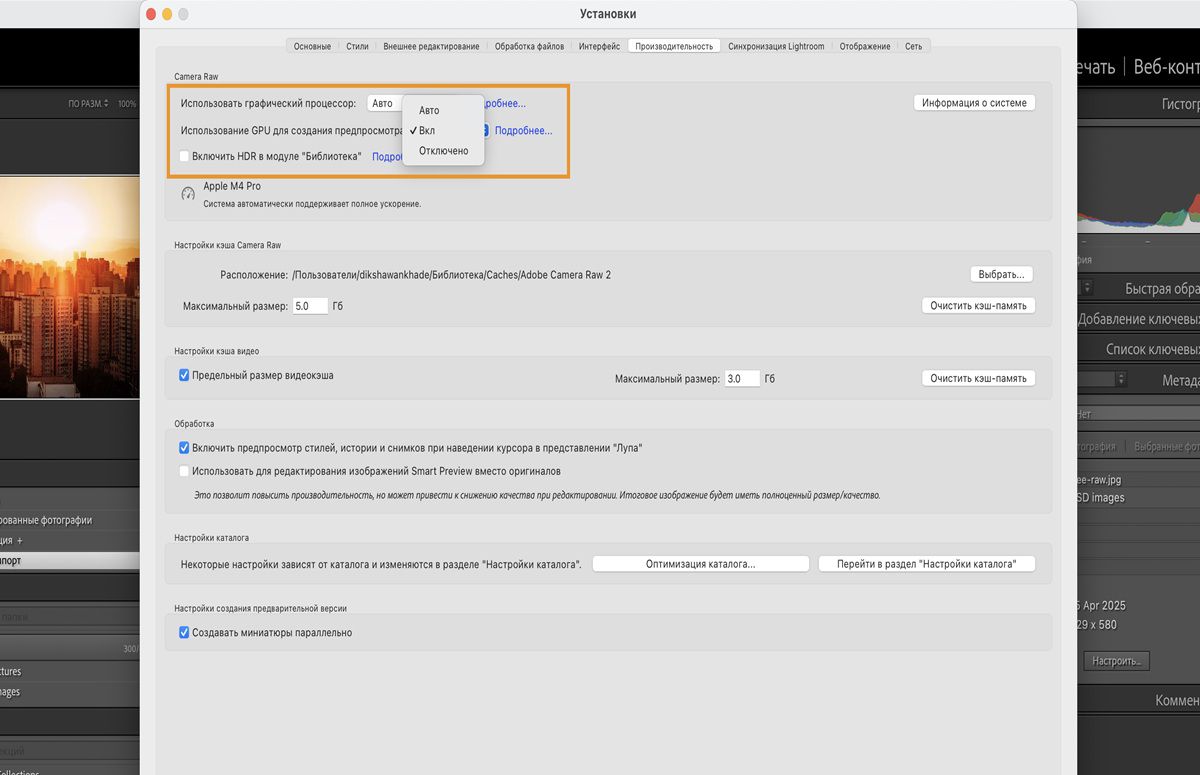Toggle Создавать миниатюры параллельно checkbox
This screenshot has height=775, width=1200.
(184, 632)
